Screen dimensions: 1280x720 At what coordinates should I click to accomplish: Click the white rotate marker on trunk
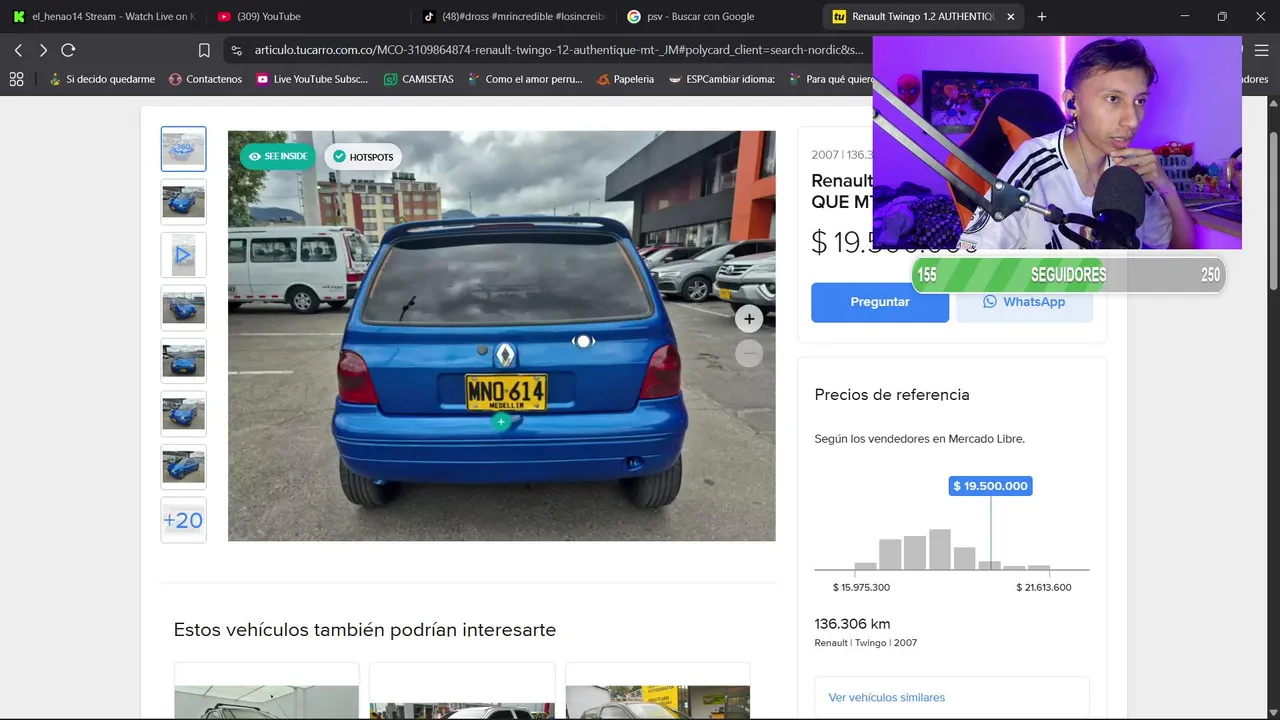coord(583,341)
